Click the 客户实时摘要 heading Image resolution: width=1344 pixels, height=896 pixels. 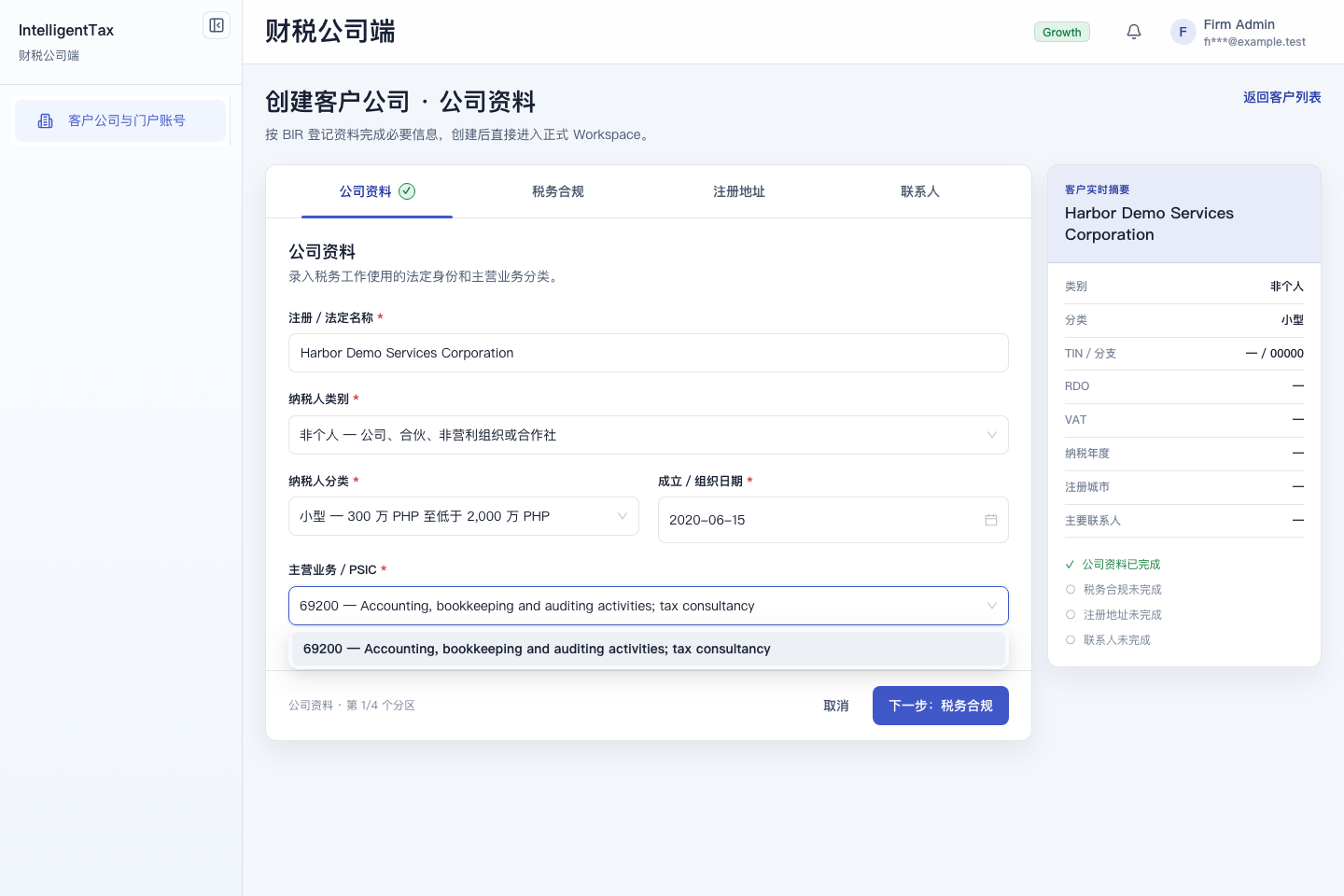[x=1098, y=189]
